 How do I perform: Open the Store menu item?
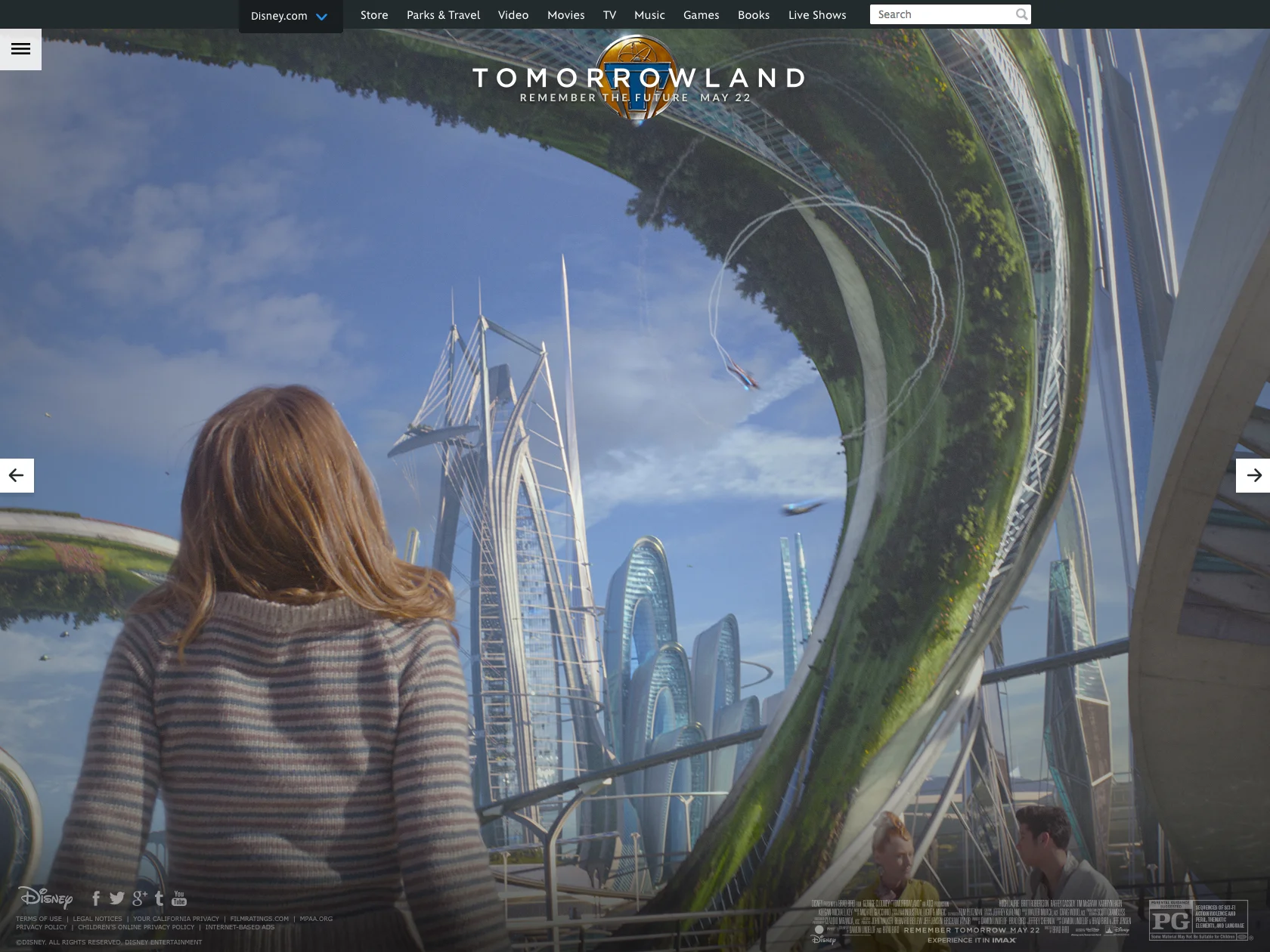tap(374, 15)
